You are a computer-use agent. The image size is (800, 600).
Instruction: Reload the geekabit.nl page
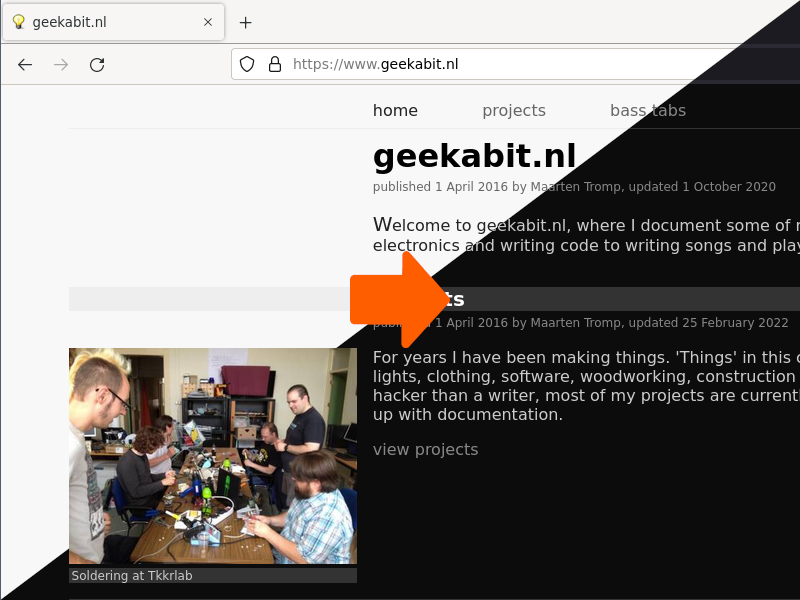pyautogui.click(x=97, y=65)
